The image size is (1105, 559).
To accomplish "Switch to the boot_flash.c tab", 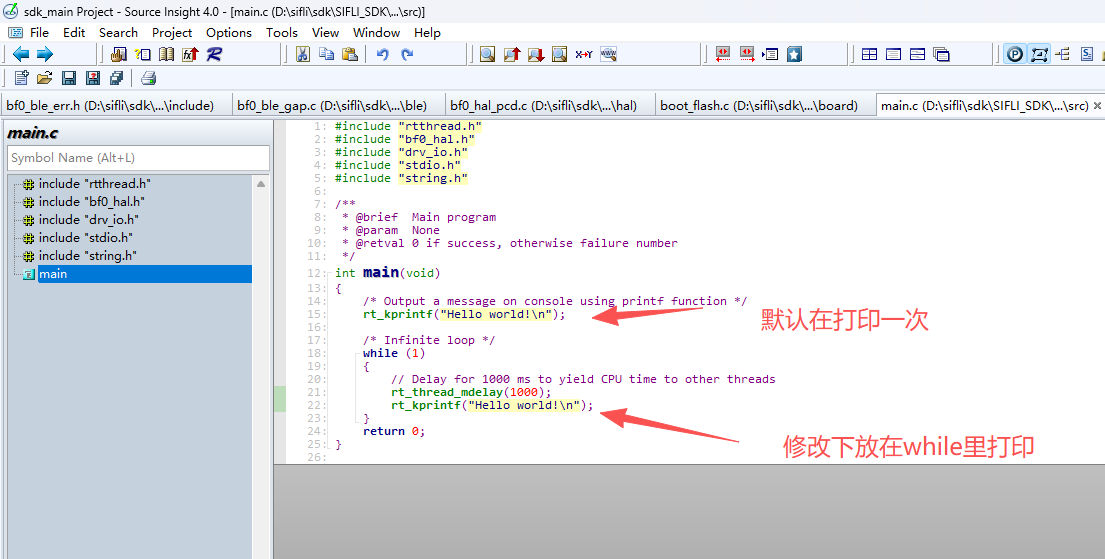I will [x=759, y=105].
